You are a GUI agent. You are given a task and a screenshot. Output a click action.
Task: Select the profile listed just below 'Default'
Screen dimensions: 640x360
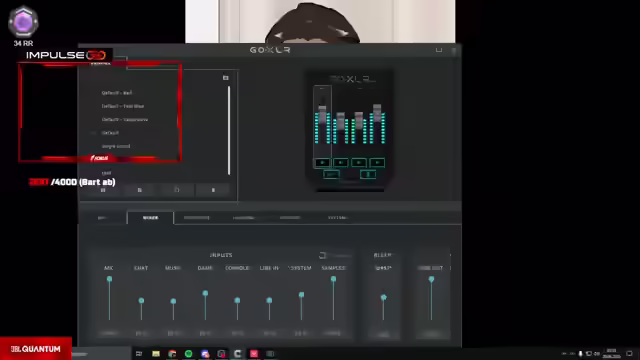pos(116,146)
